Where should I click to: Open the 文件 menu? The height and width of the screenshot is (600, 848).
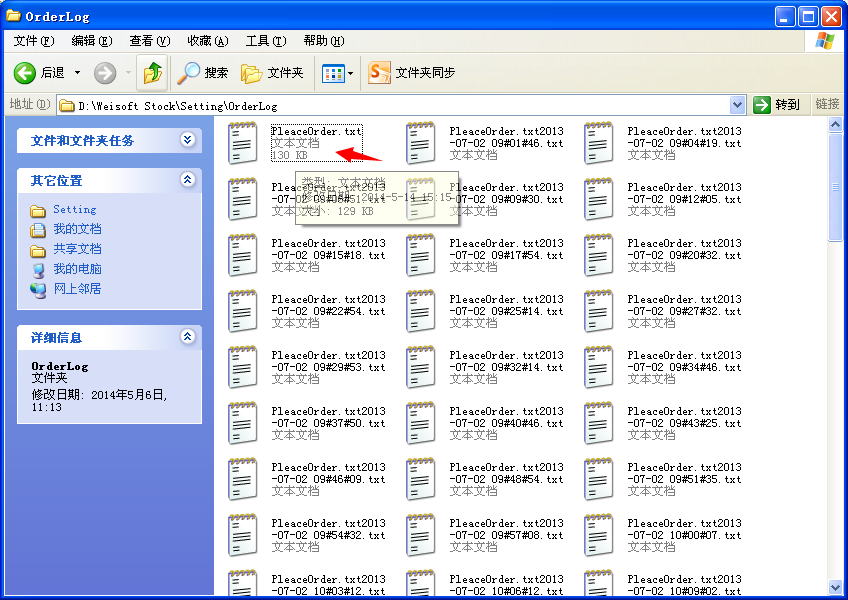[34, 41]
